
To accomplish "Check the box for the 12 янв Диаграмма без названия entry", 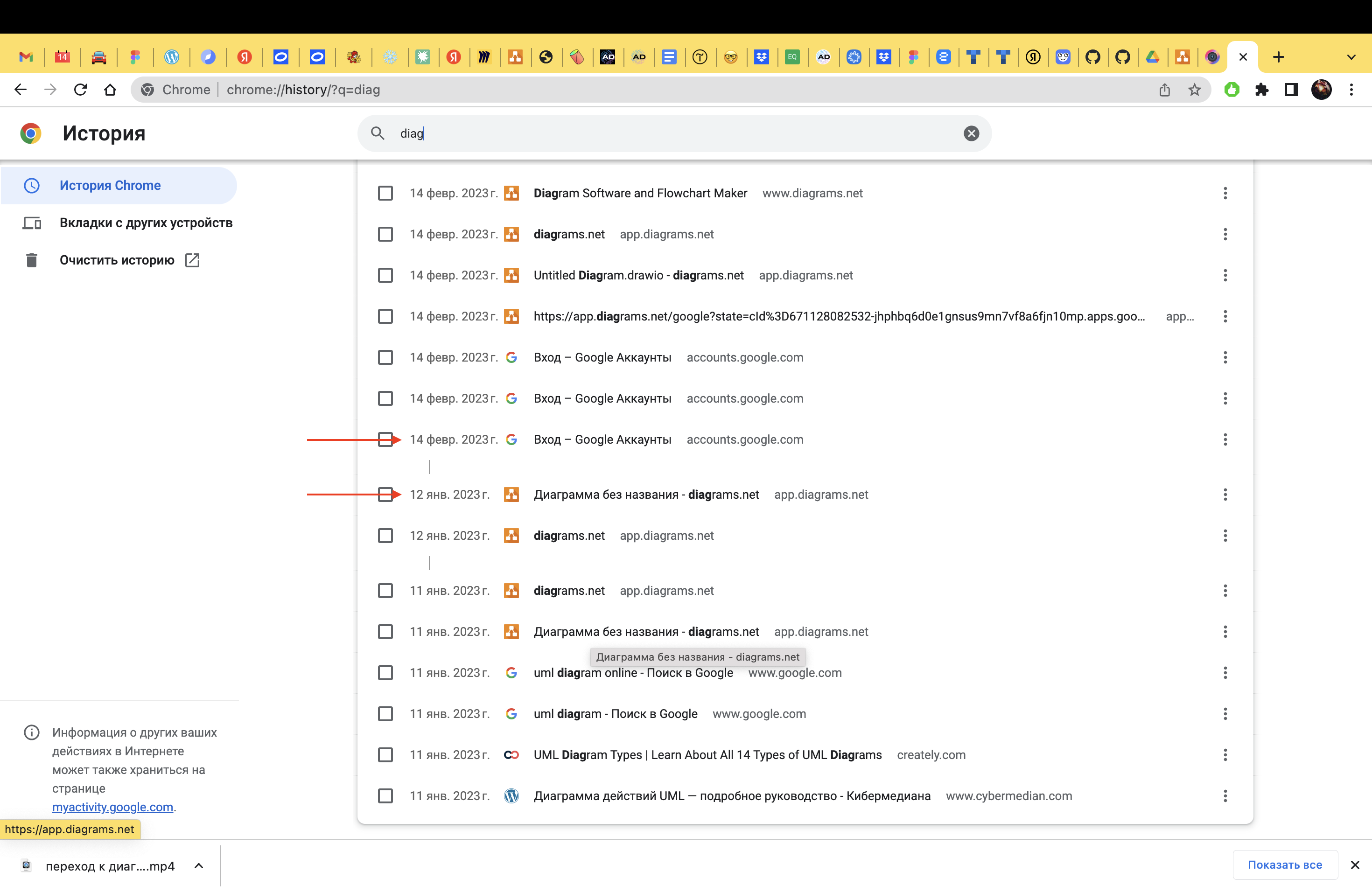I will (385, 495).
